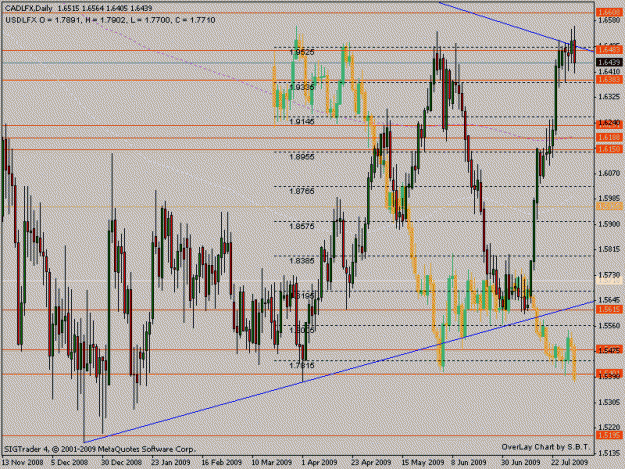Select the 1.8005 Fibonacci level label

302,330
